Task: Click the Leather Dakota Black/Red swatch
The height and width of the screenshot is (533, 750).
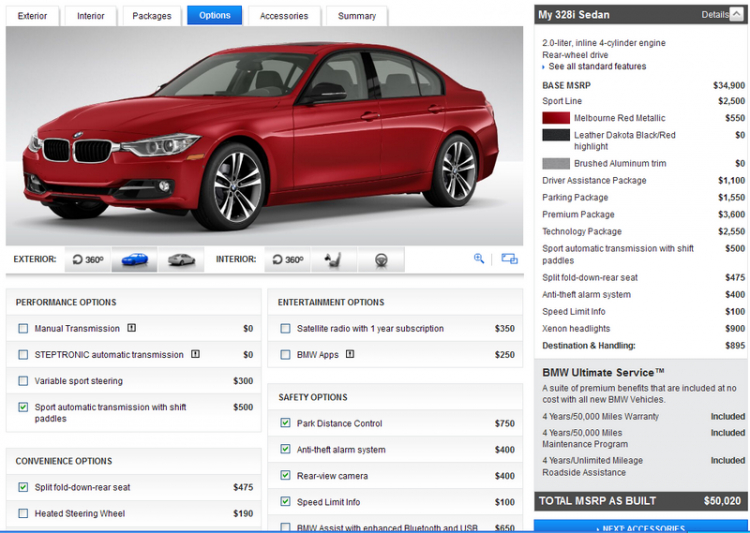Action: tap(556, 135)
